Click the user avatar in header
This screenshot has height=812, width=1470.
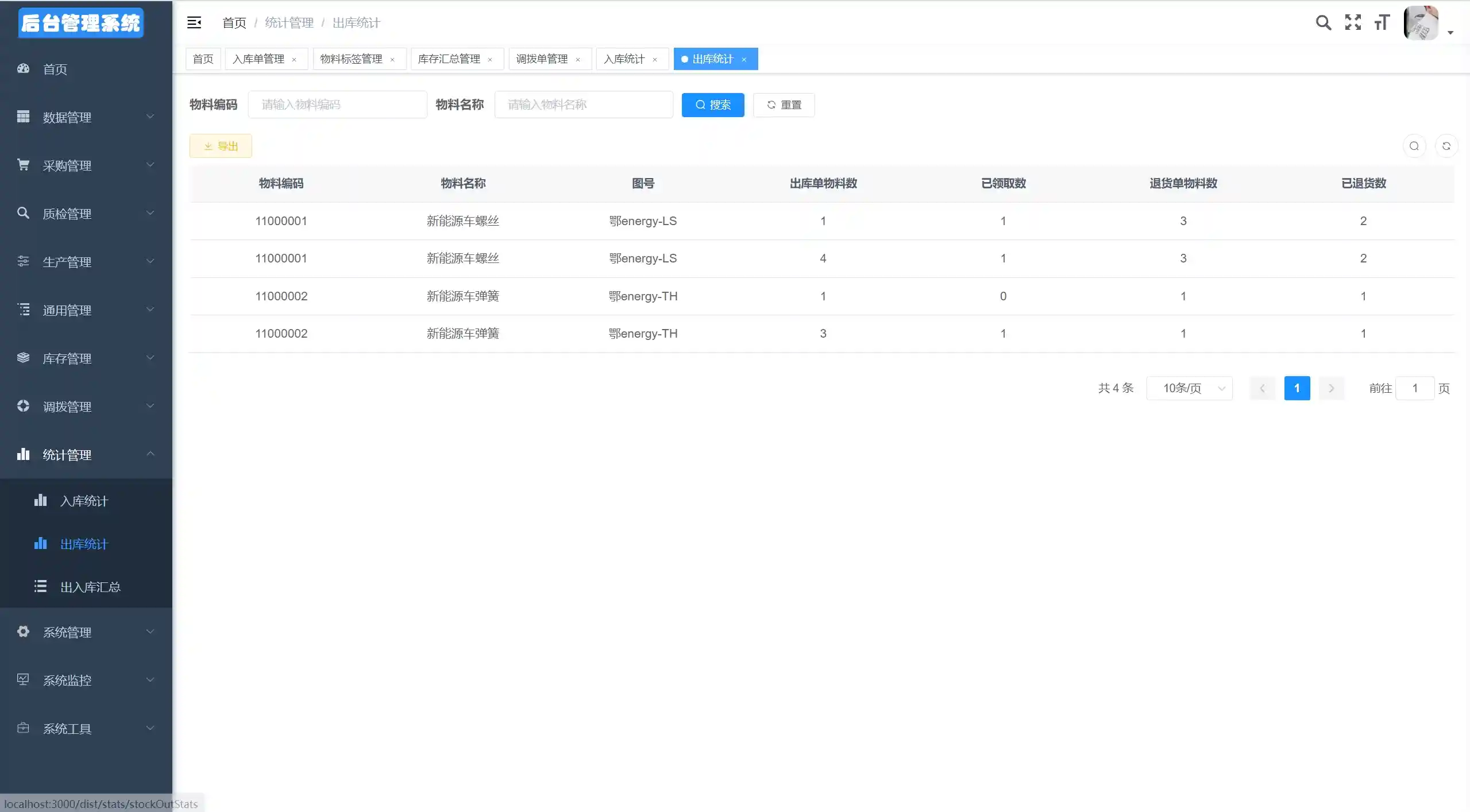(1421, 24)
